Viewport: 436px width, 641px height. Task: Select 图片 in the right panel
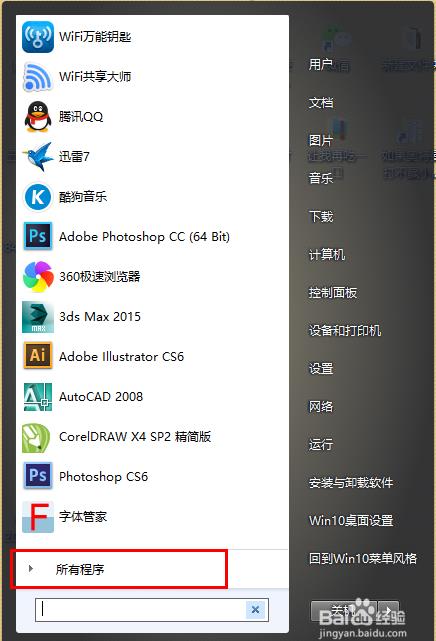[x=321, y=141]
